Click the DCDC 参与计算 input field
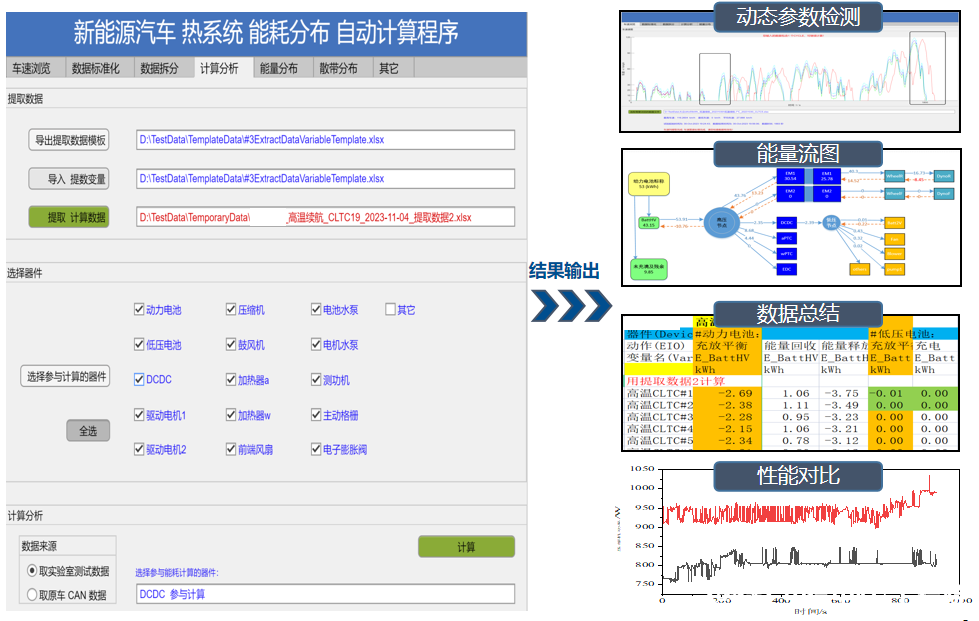Viewport: 979px width, 621px height. tap(325, 594)
